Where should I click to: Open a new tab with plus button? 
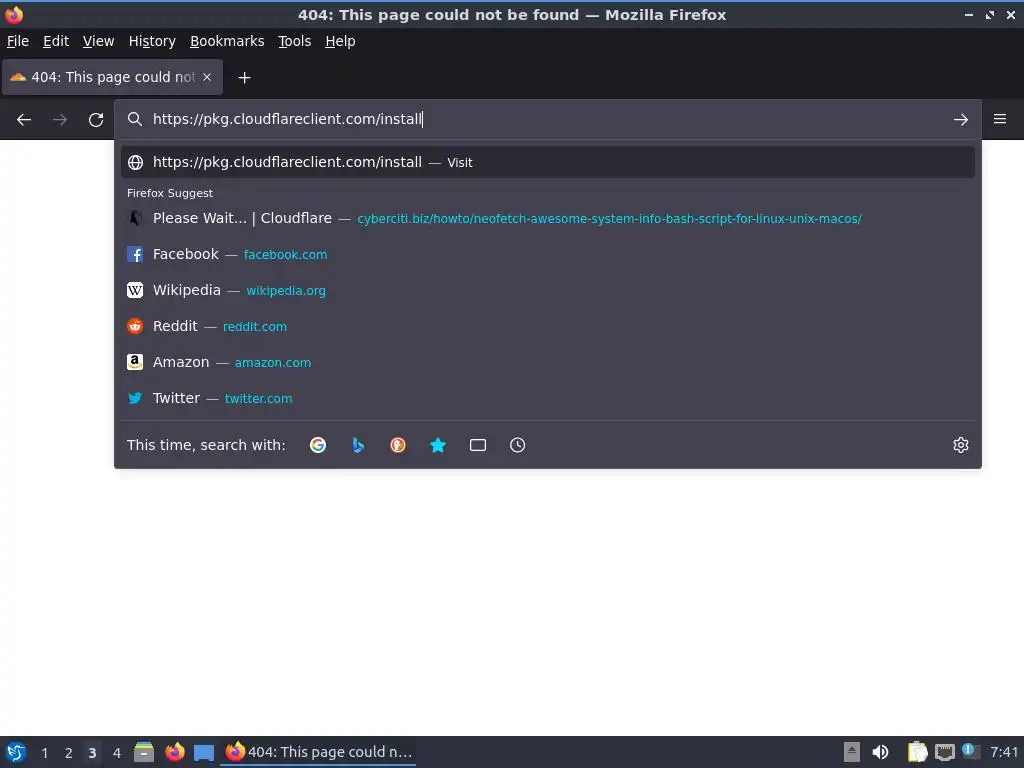click(x=244, y=78)
